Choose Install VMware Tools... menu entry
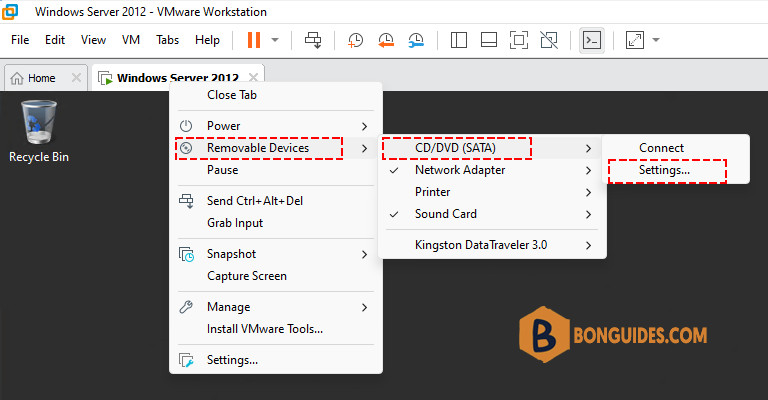768x400 pixels. pos(276,329)
